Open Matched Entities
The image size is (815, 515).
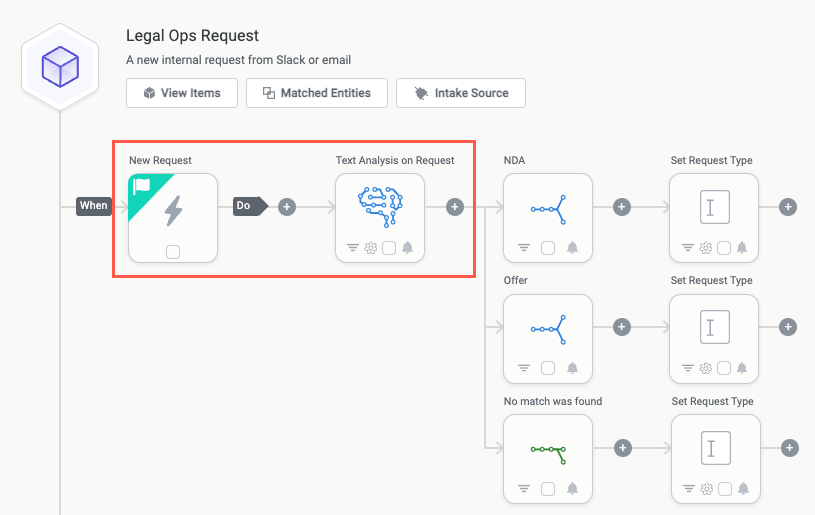point(316,93)
